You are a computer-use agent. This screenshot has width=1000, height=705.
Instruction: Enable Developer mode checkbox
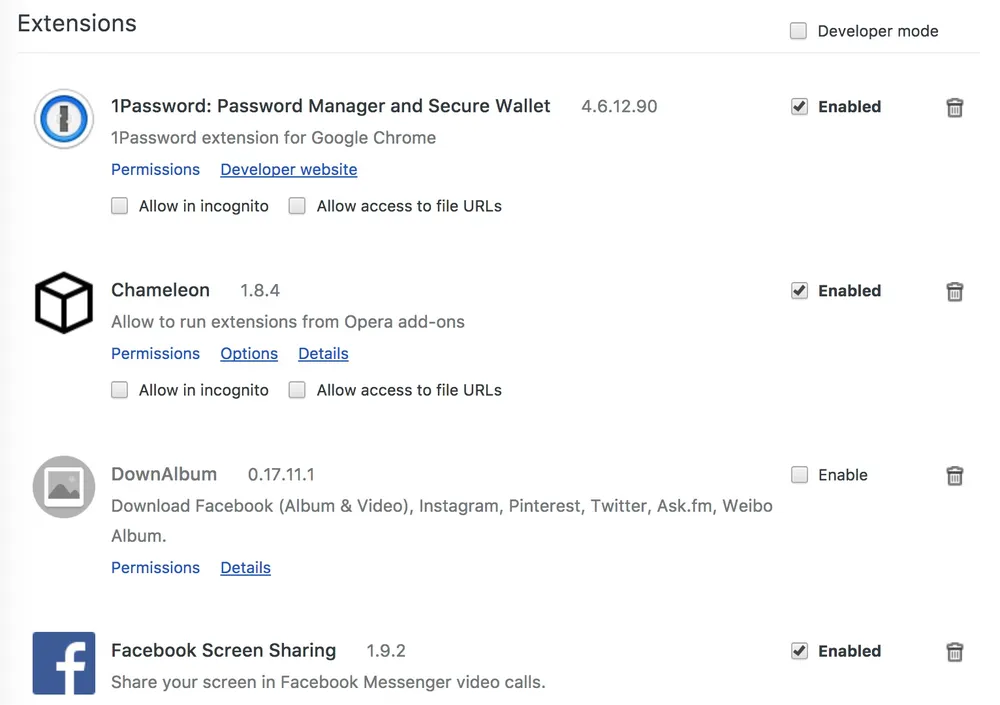point(798,31)
